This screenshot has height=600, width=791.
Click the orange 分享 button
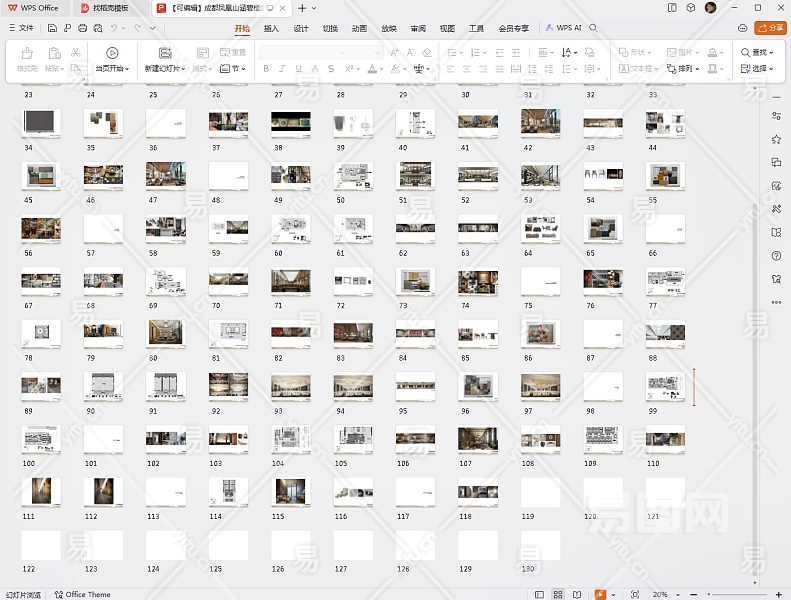770,28
